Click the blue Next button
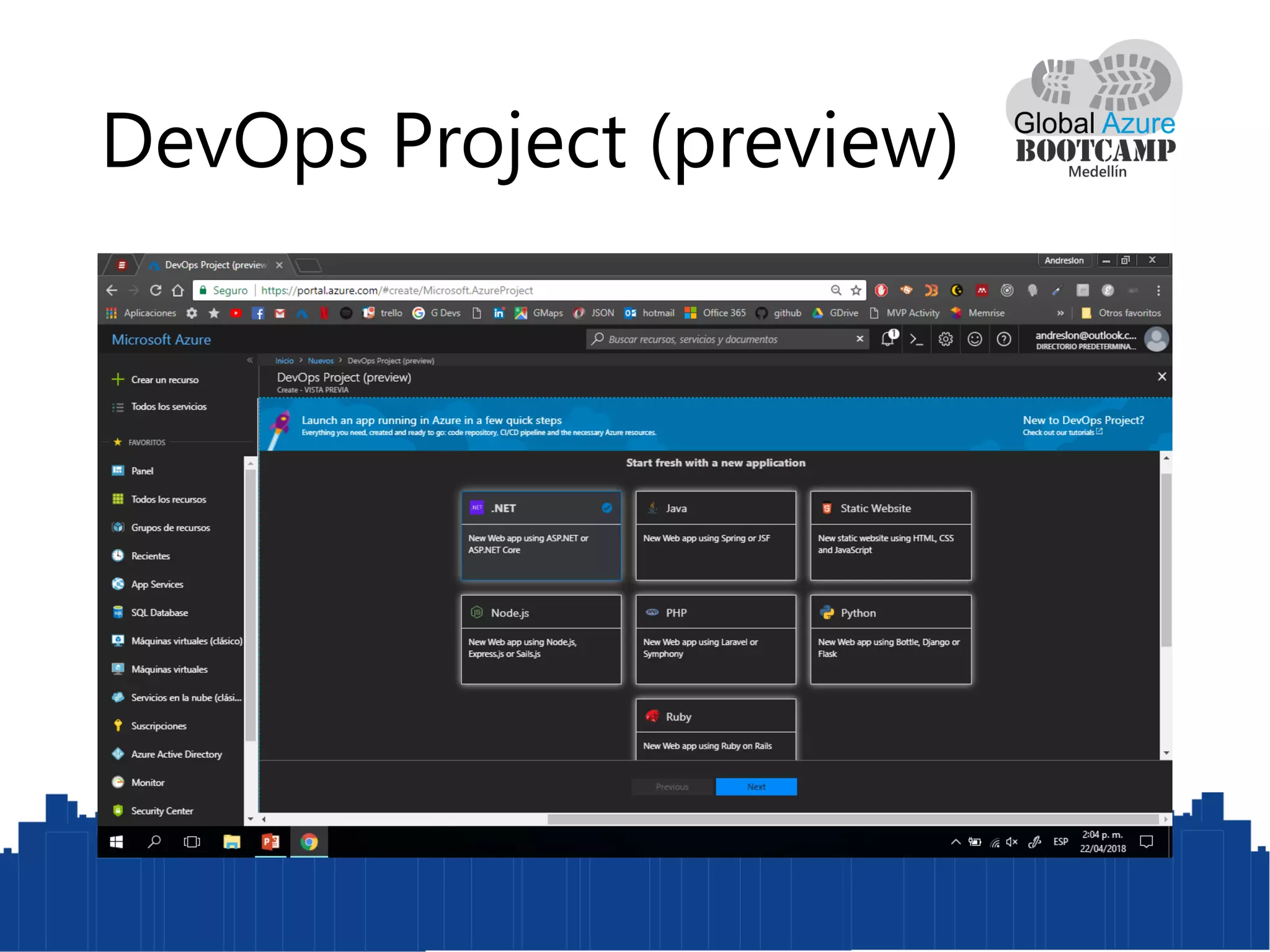The width and height of the screenshot is (1270, 952). click(757, 787)
